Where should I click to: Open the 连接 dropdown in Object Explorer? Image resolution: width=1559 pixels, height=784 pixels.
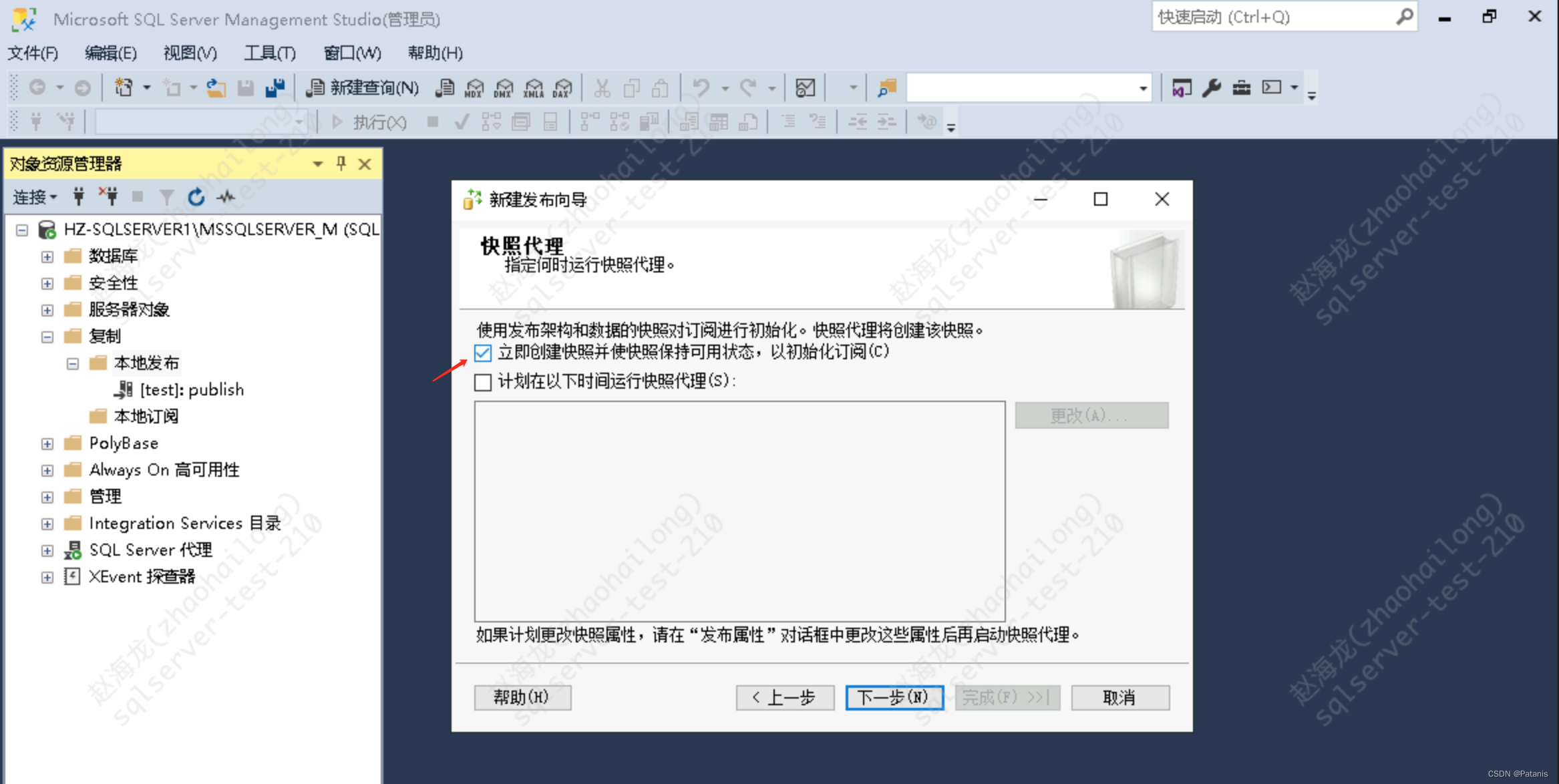35,197
